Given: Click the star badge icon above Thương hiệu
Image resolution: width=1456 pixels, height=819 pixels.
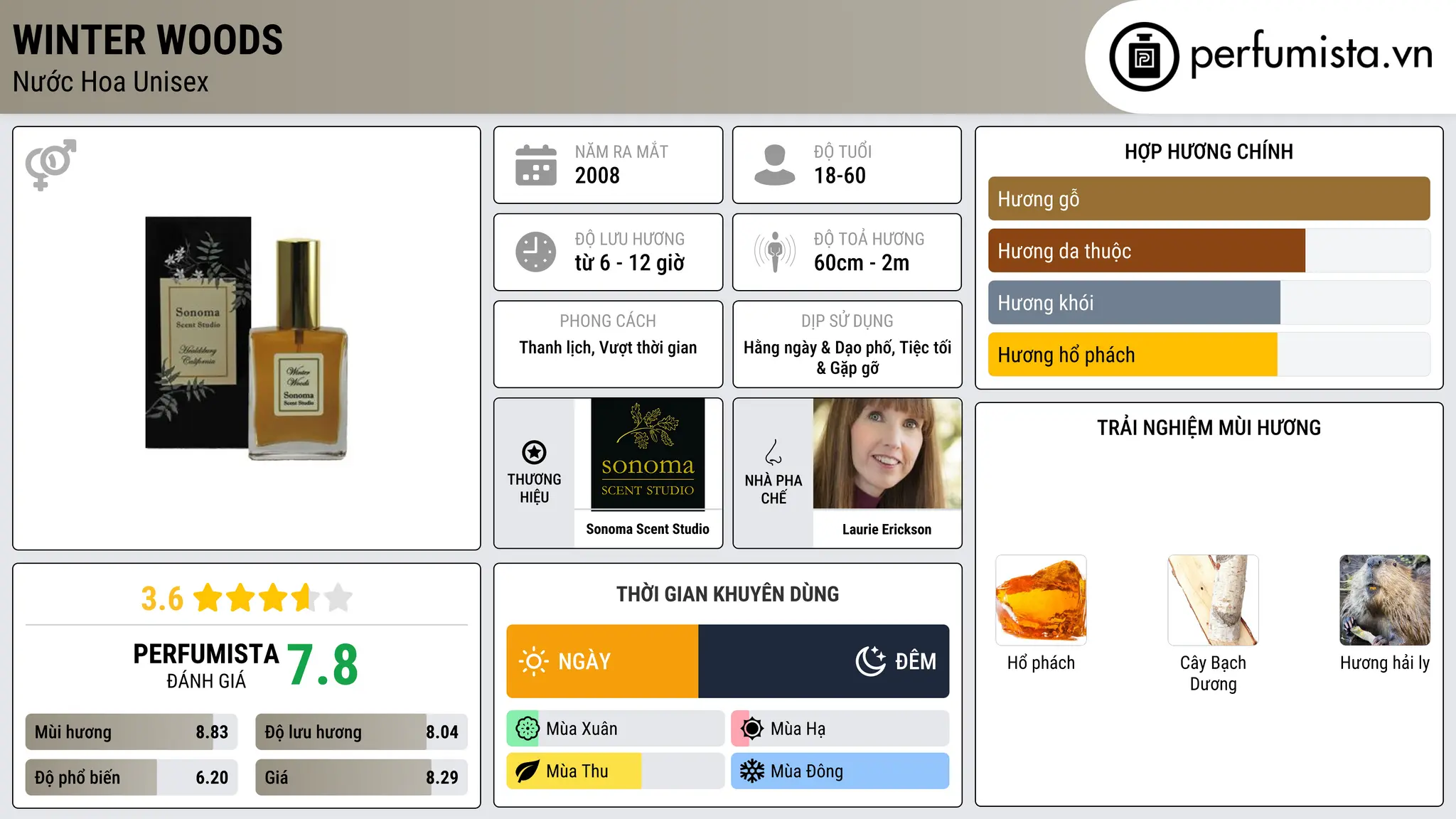Looking at the screenshot, I should [x=534, y=452].
